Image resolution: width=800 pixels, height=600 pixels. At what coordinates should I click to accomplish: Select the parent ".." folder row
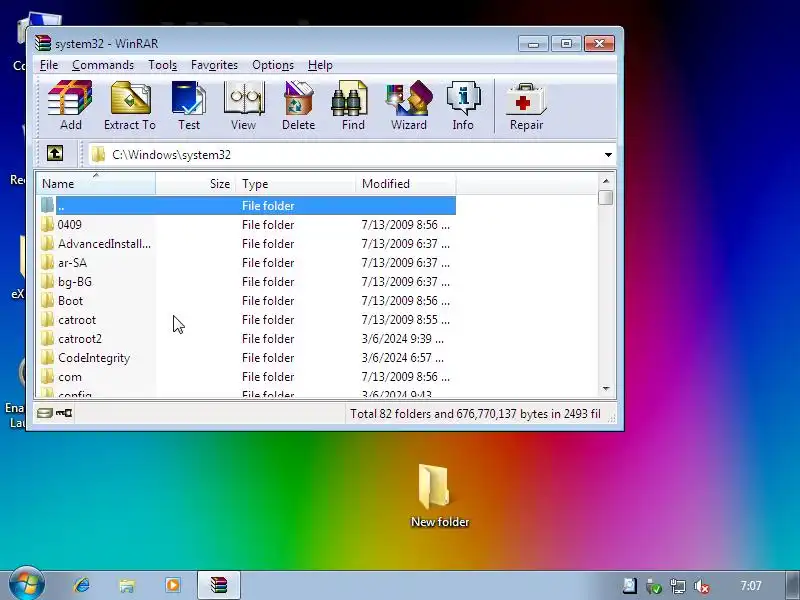point(247,206)
